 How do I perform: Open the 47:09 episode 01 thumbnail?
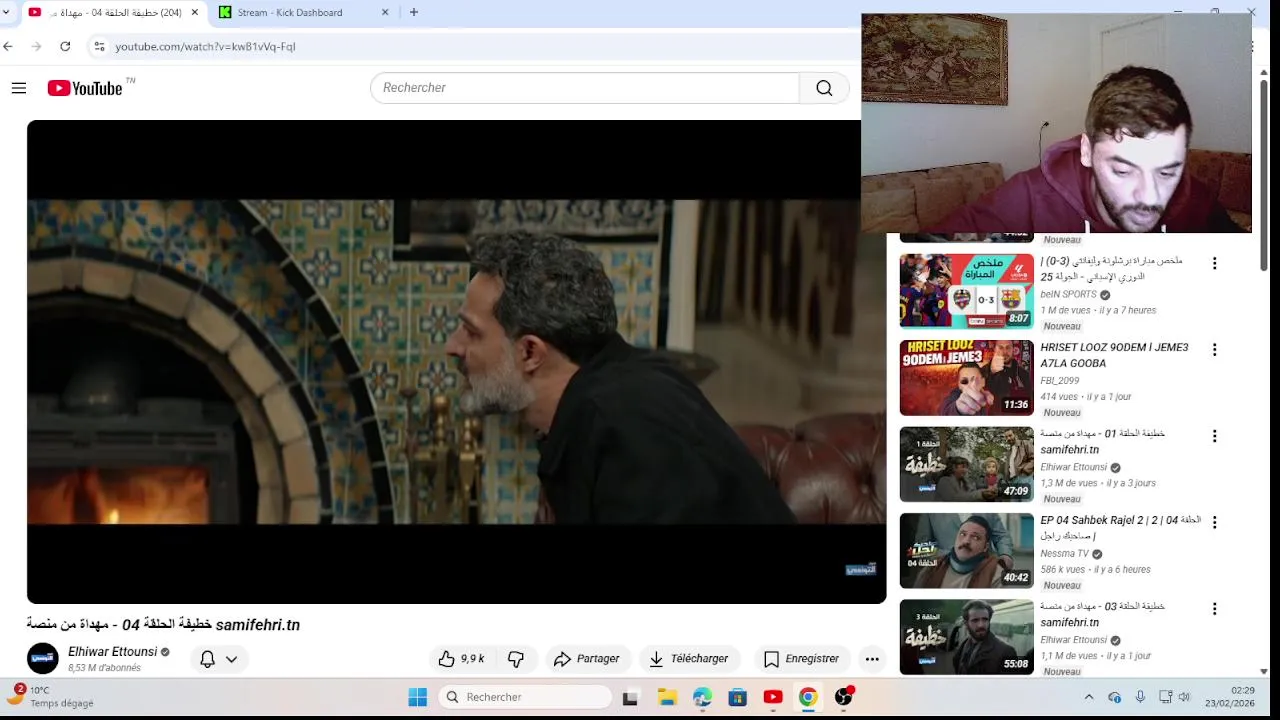click(966, 464)
